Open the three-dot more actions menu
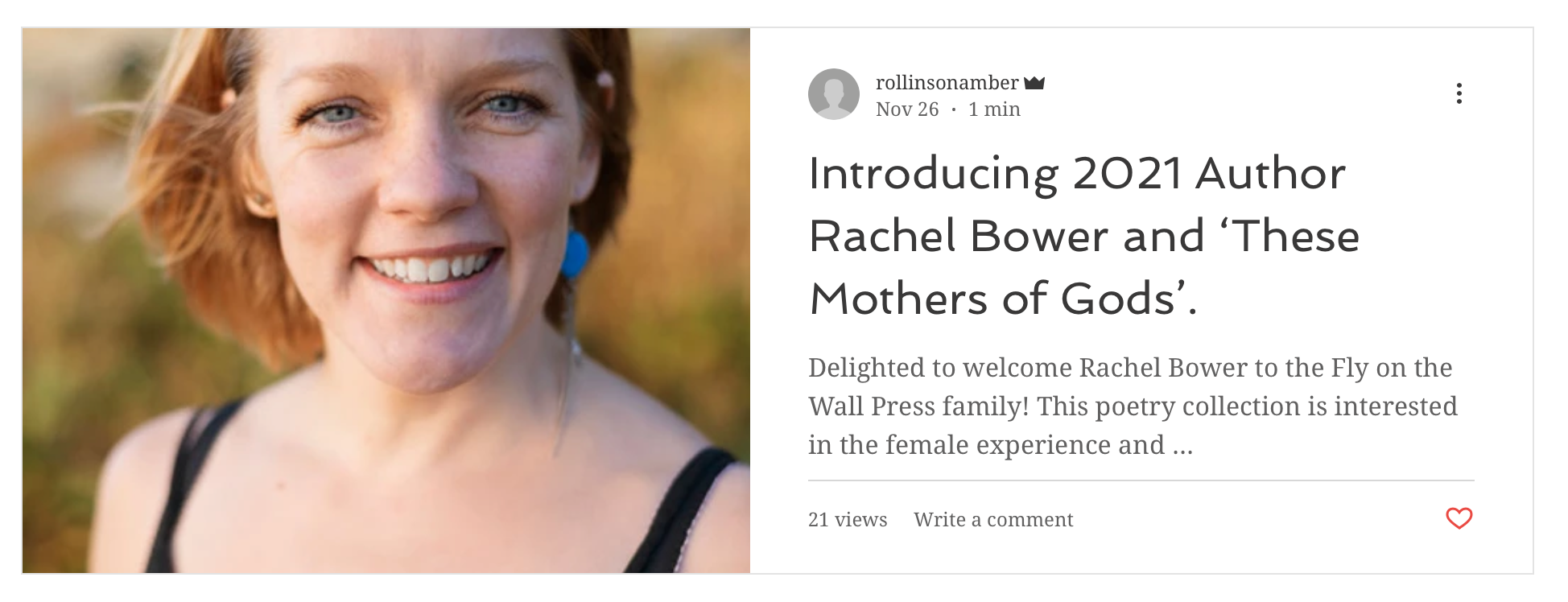 click(x=1459, y=94)
